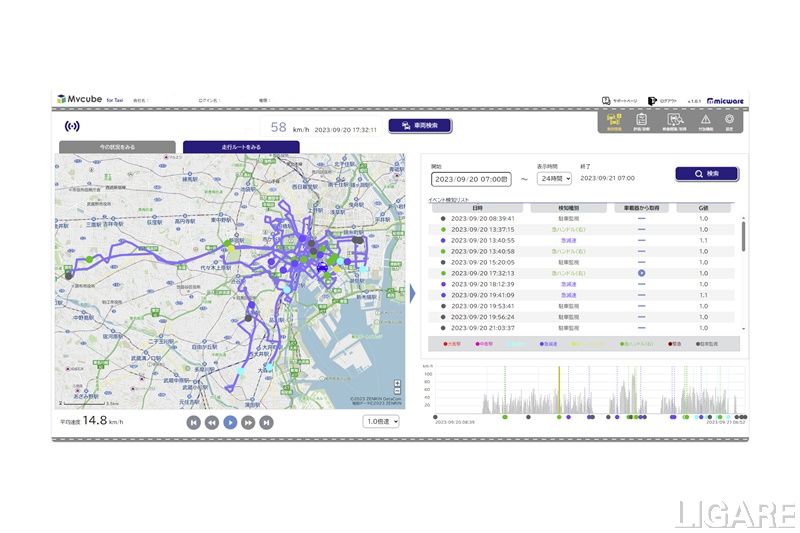Click the event list vertical scrollbar
This screenshot has height=533, width=800.
click(x=742, y=236)
